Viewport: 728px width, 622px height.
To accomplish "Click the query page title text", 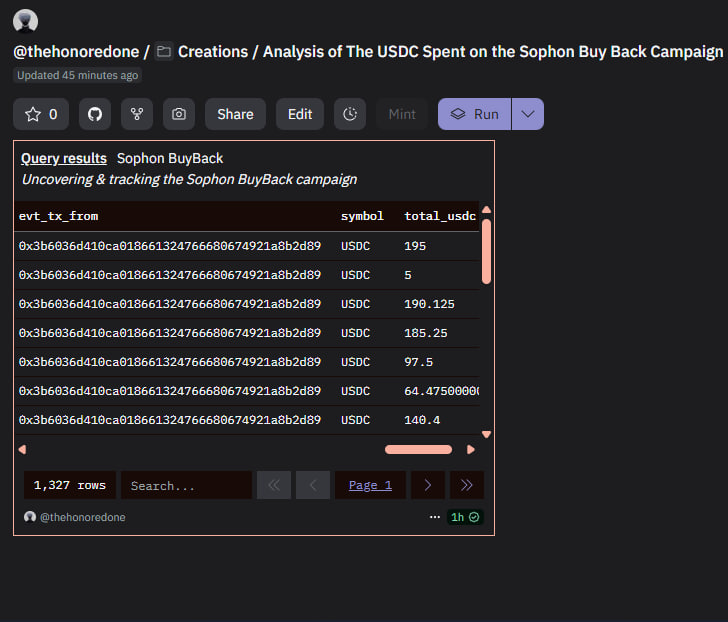I will tap(493, 52).
